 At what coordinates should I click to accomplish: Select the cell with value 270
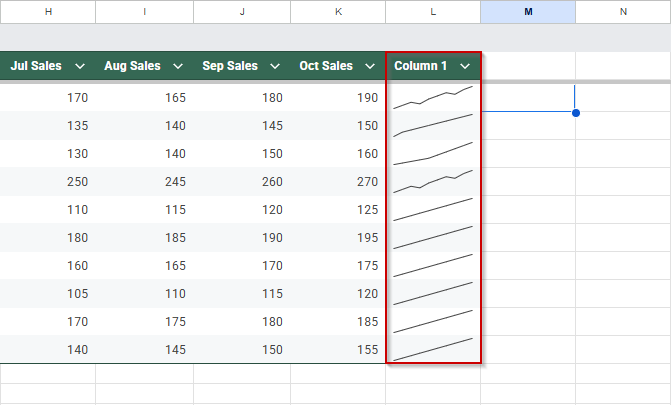click(338, 182)
